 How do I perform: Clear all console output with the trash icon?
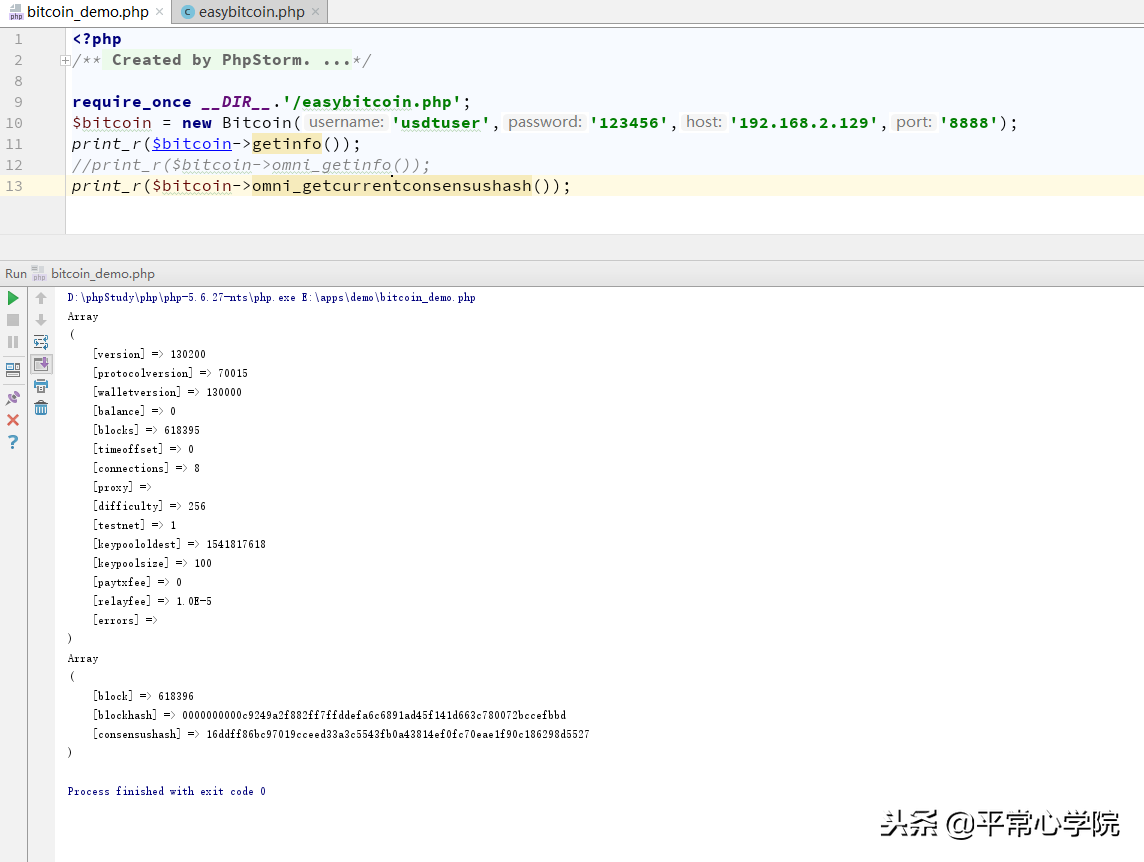coord(41,408)
